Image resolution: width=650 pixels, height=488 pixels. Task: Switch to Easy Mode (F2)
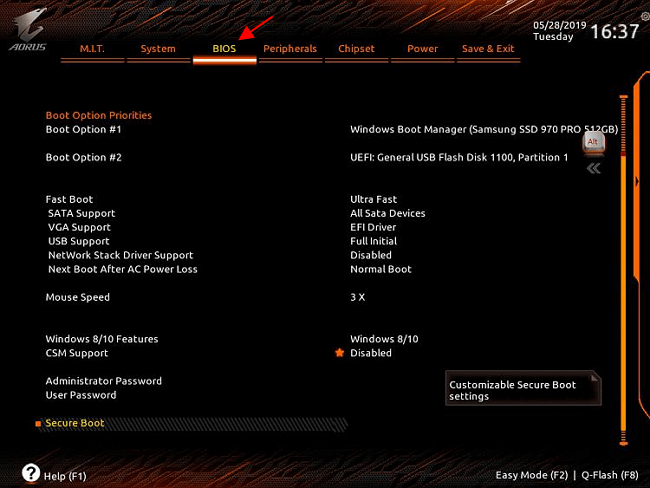(532, 475)
